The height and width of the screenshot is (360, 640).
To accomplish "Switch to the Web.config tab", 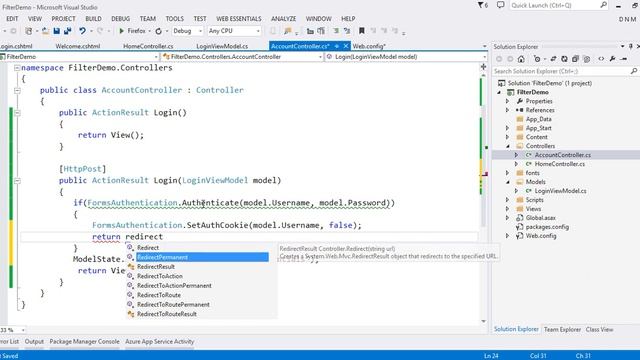I will pos(369,46).
